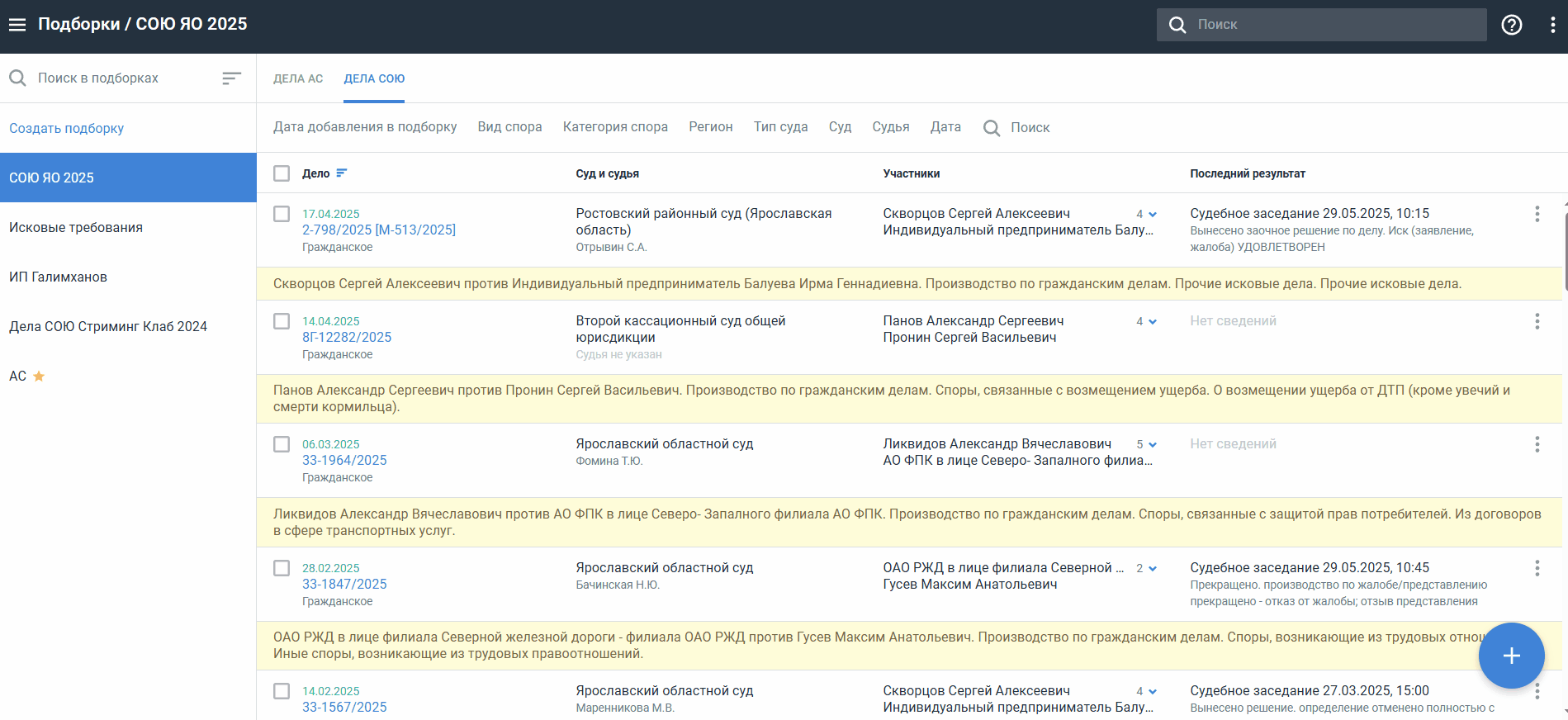
Task: Click the sort icon next to Дело header
Action: 342,173
